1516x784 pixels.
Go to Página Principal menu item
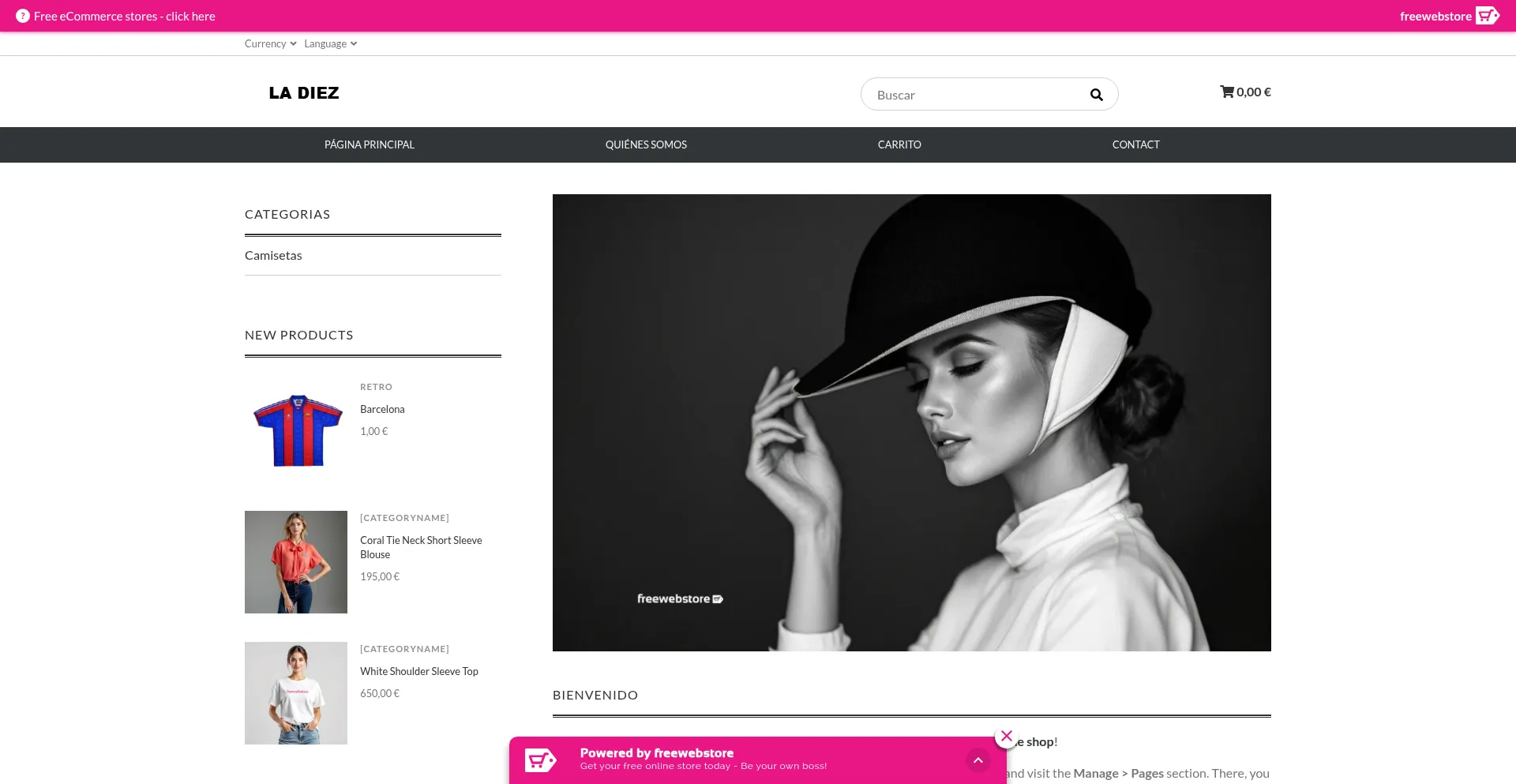[x=370, y=144]
